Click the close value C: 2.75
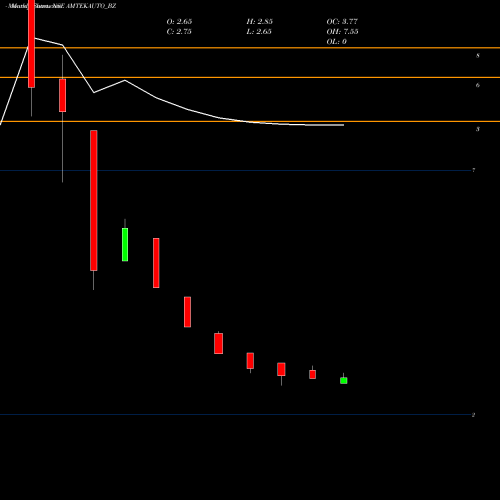This screenshot has height=500, width=500. (x=179, y=31)
